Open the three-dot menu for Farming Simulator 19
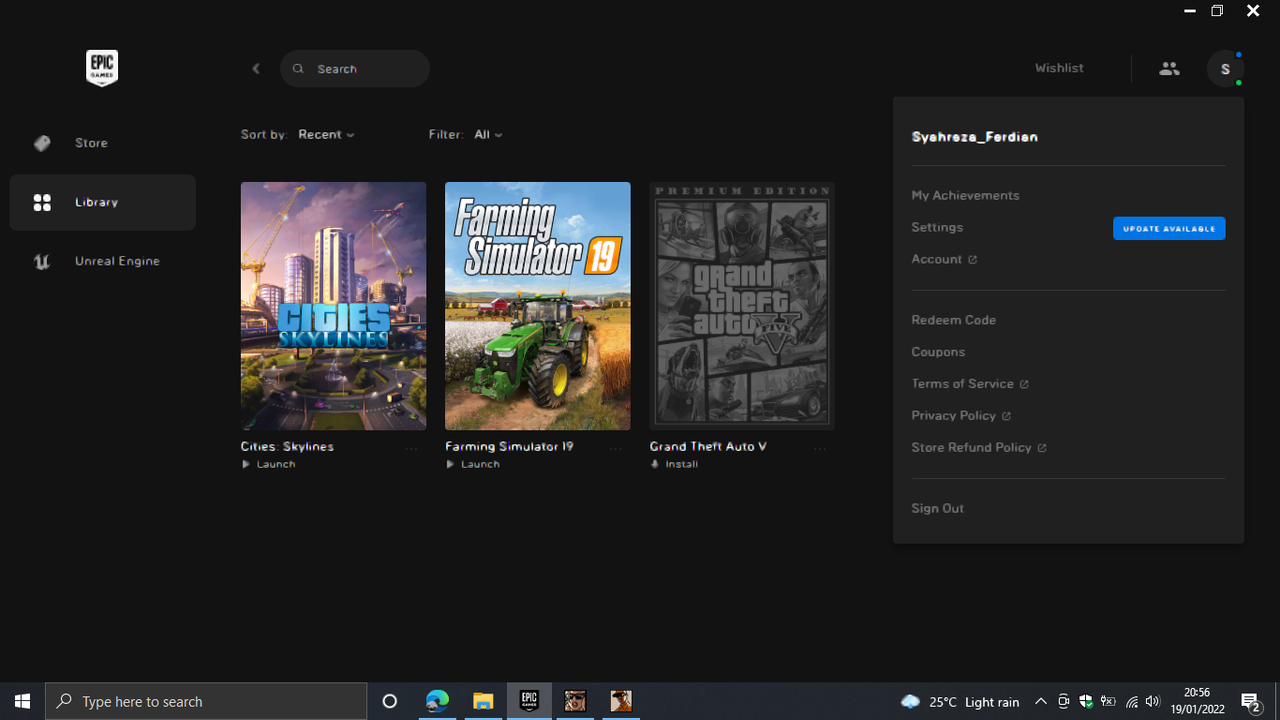This screenshot has height=720, width=1280. (616, 449)
